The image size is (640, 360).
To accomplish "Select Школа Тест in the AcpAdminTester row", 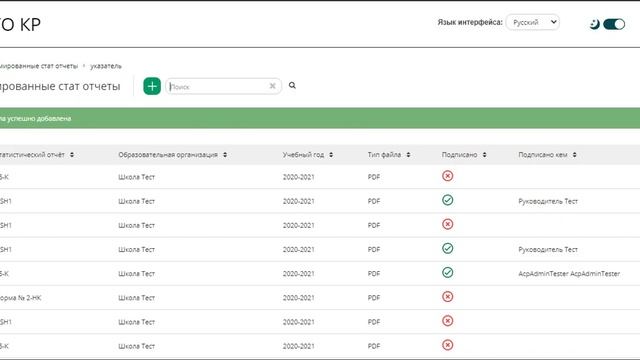I will click(x=136, y=273).
